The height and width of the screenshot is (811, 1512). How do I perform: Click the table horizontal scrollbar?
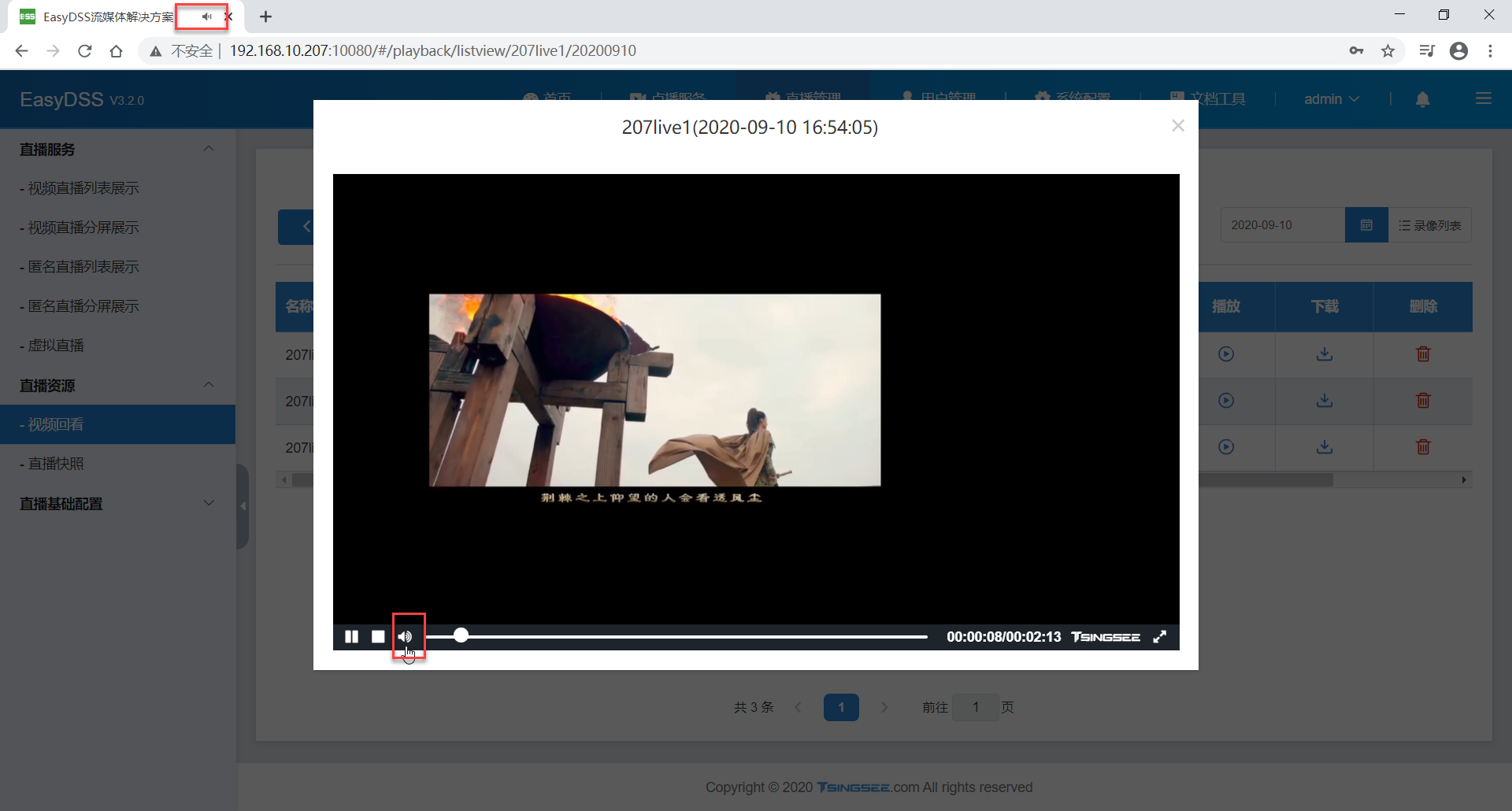point(1265,480)
